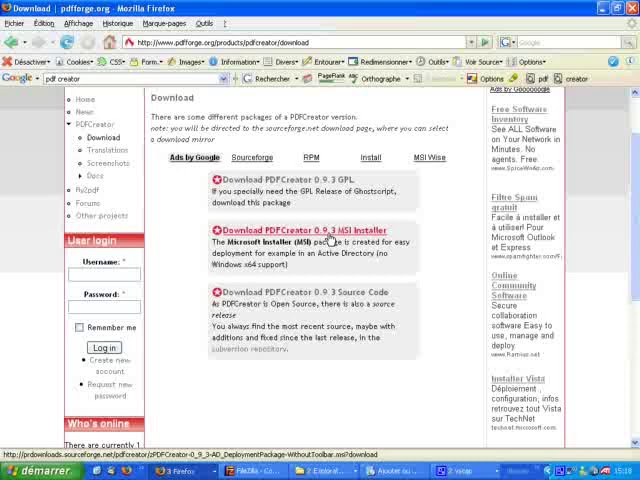The width and height of the screenshot is (640, 480).
Task: Click Download PDFCreator 0.9.3 Source Code link
Action: pos(305,292)
